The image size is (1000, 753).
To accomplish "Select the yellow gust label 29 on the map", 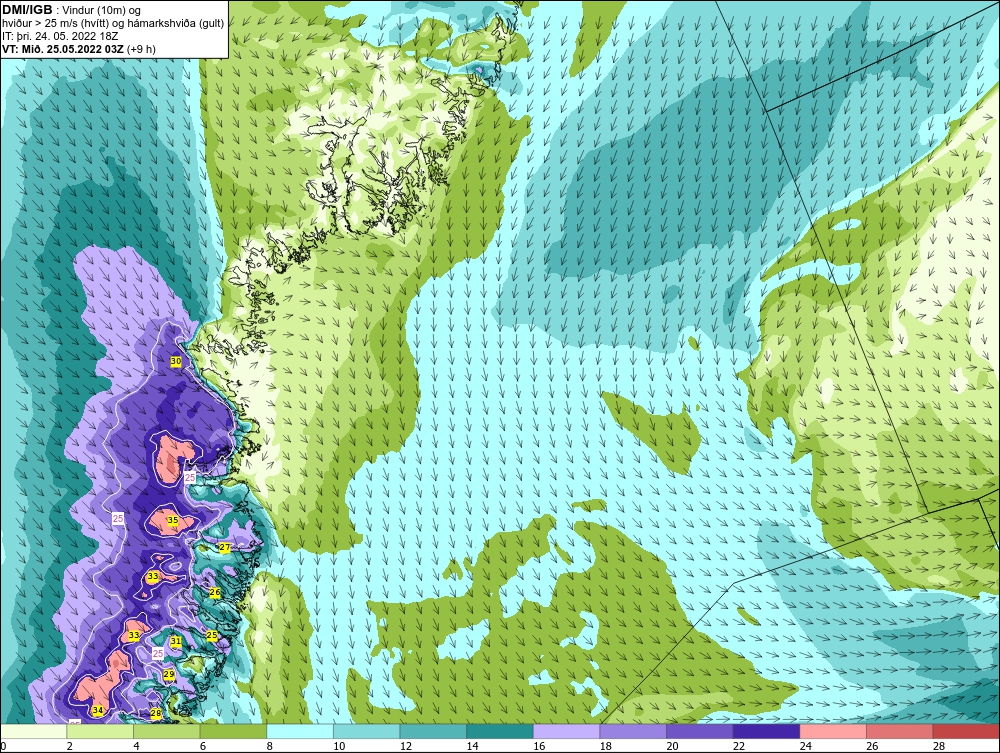I will pyautogui.click(x=169, y=675).
